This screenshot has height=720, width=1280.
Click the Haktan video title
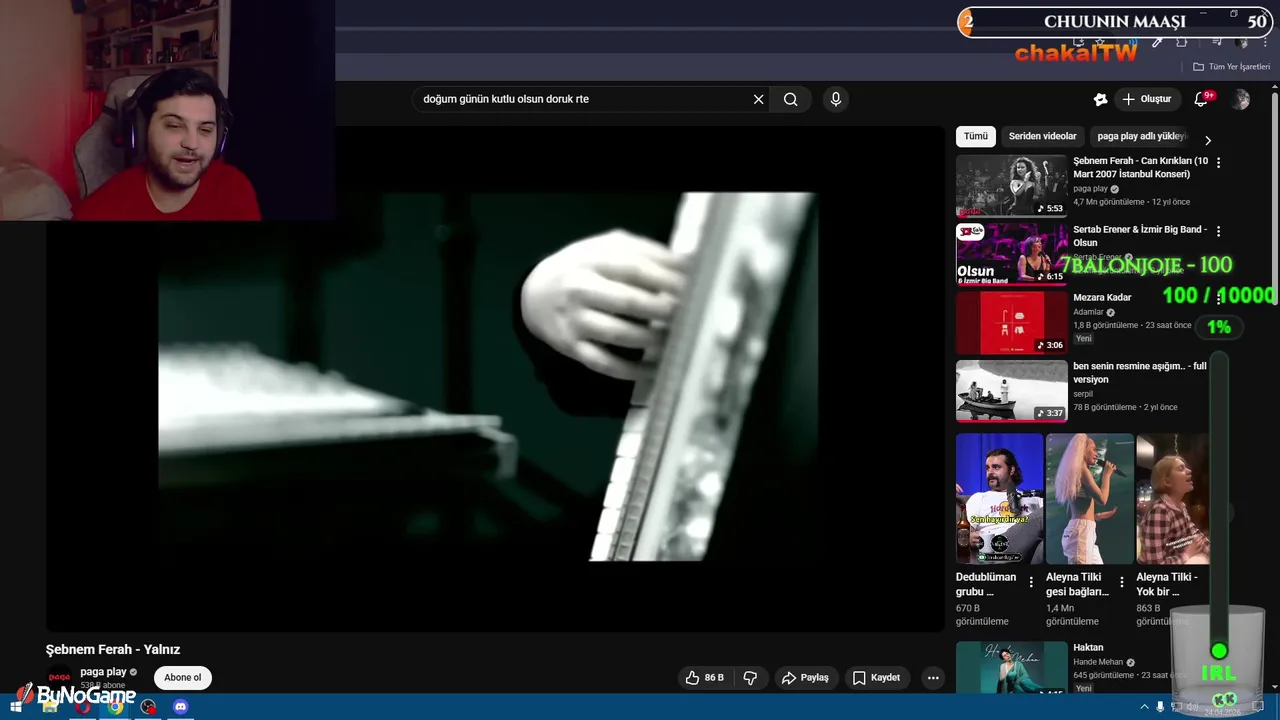1088,648
